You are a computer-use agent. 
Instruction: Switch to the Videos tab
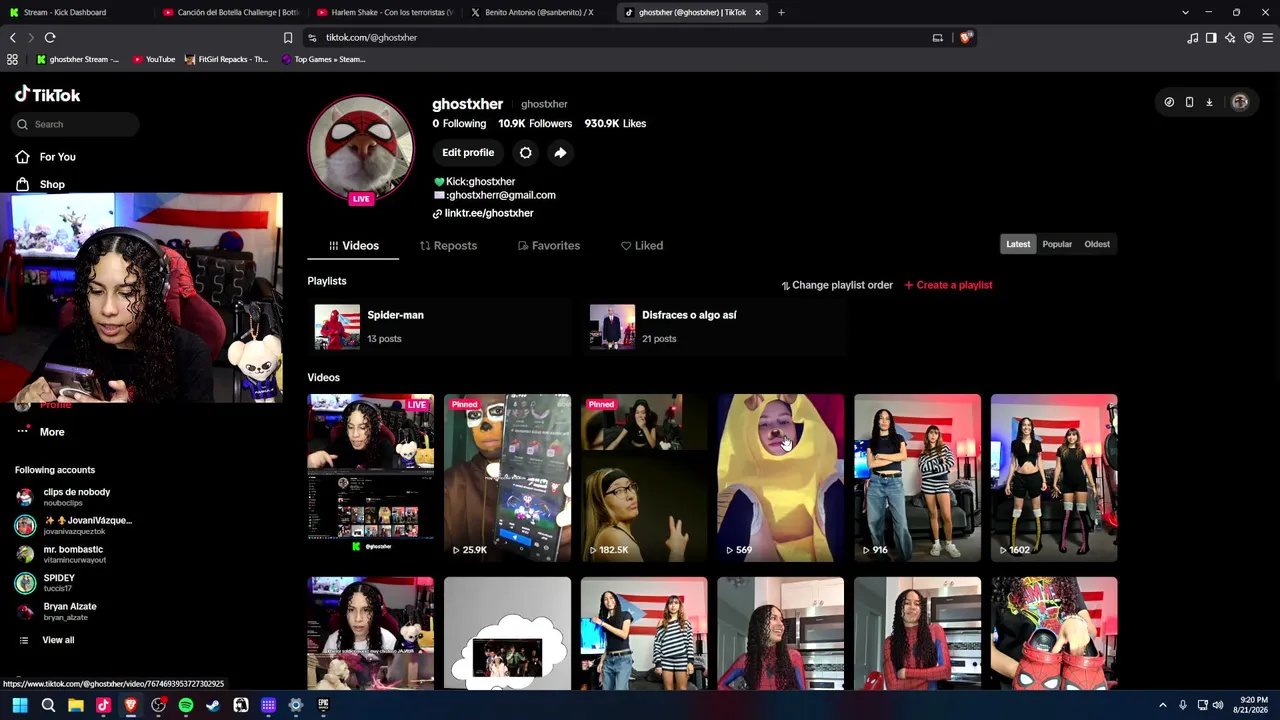(x=353, y=246)
